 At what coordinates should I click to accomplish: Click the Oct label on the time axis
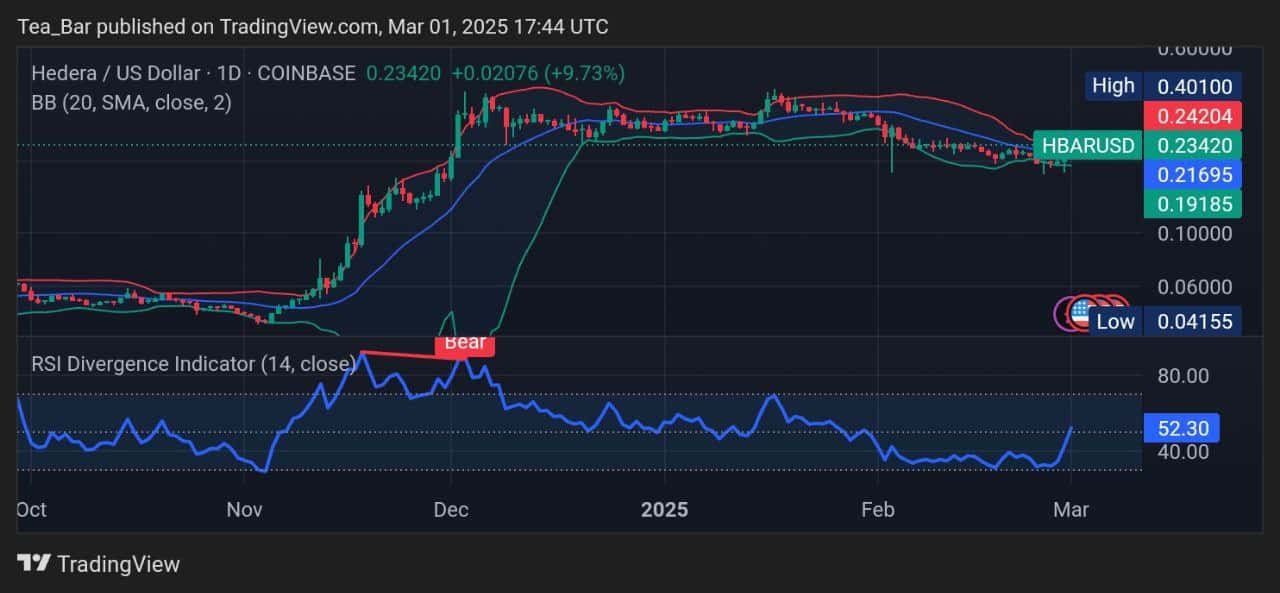[x=30, y=509]
